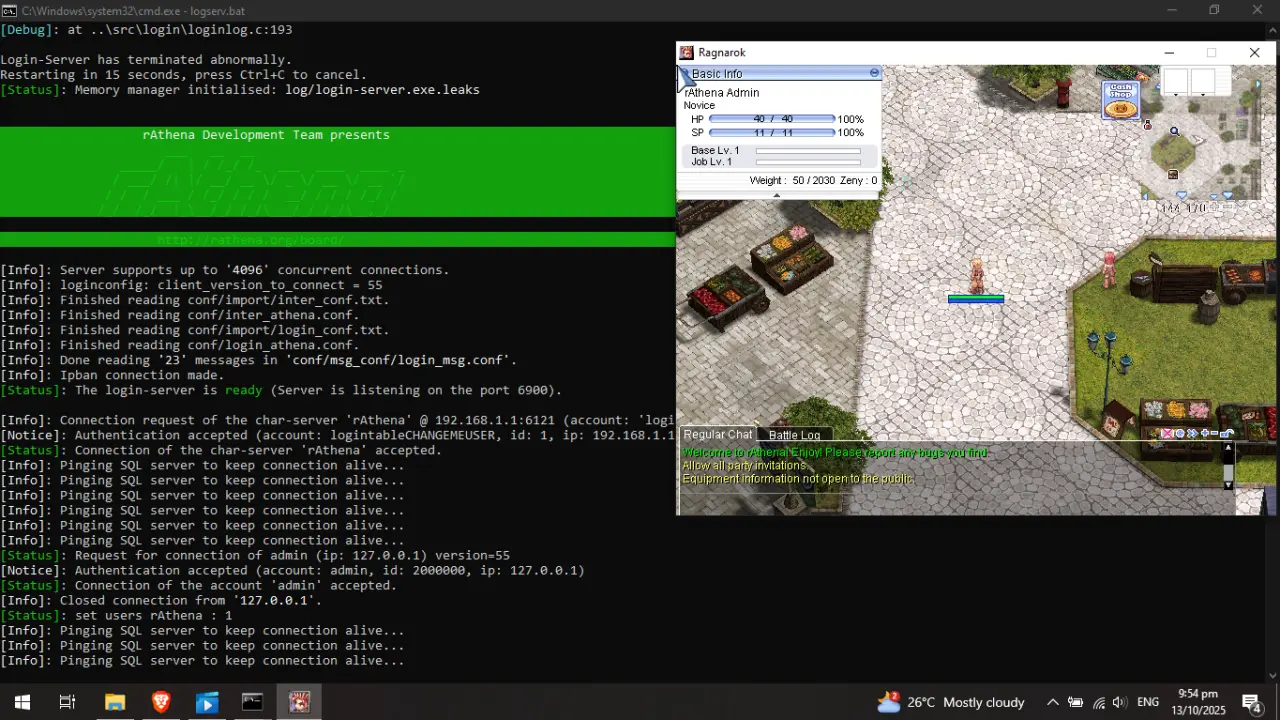This screenshot has width=1280, height=720.
Task: Click the Zeny : 0 text
Action: point(859,181)
